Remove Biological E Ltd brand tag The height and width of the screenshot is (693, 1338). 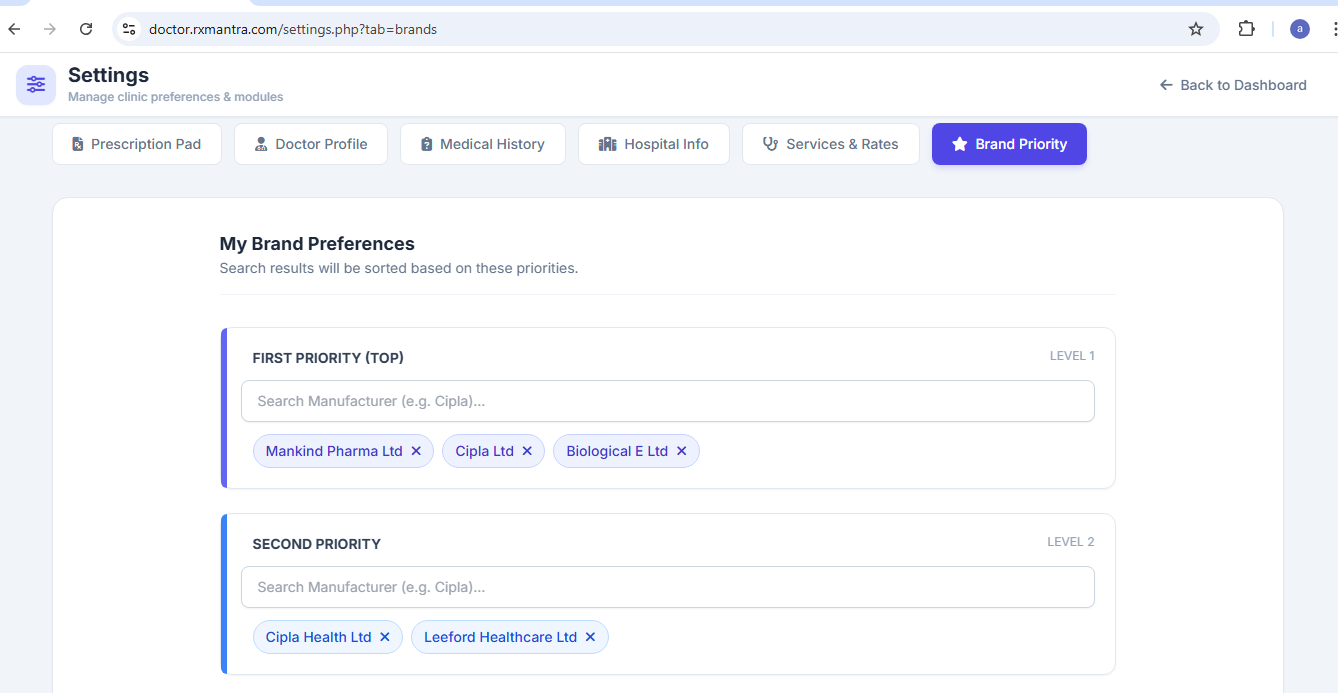tap(681, 451)
